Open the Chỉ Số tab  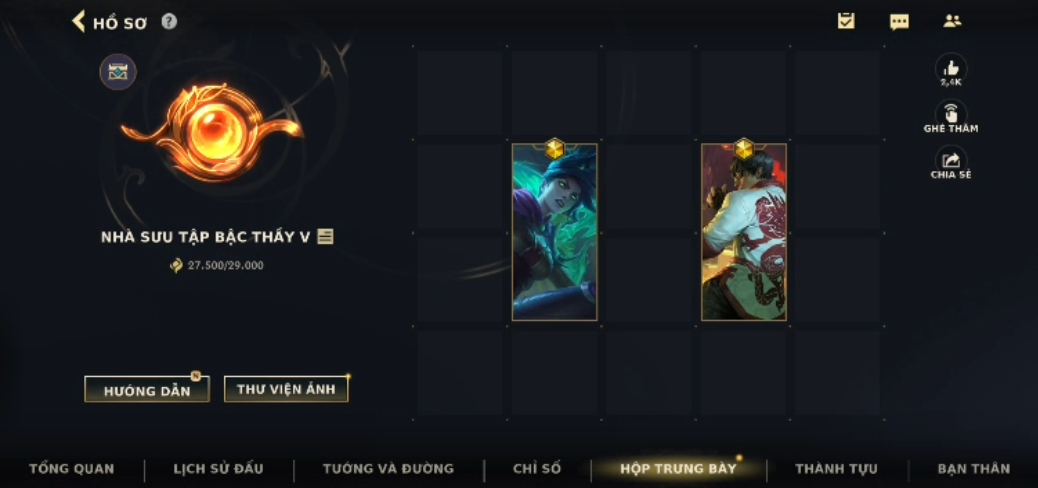pos(537,469)
